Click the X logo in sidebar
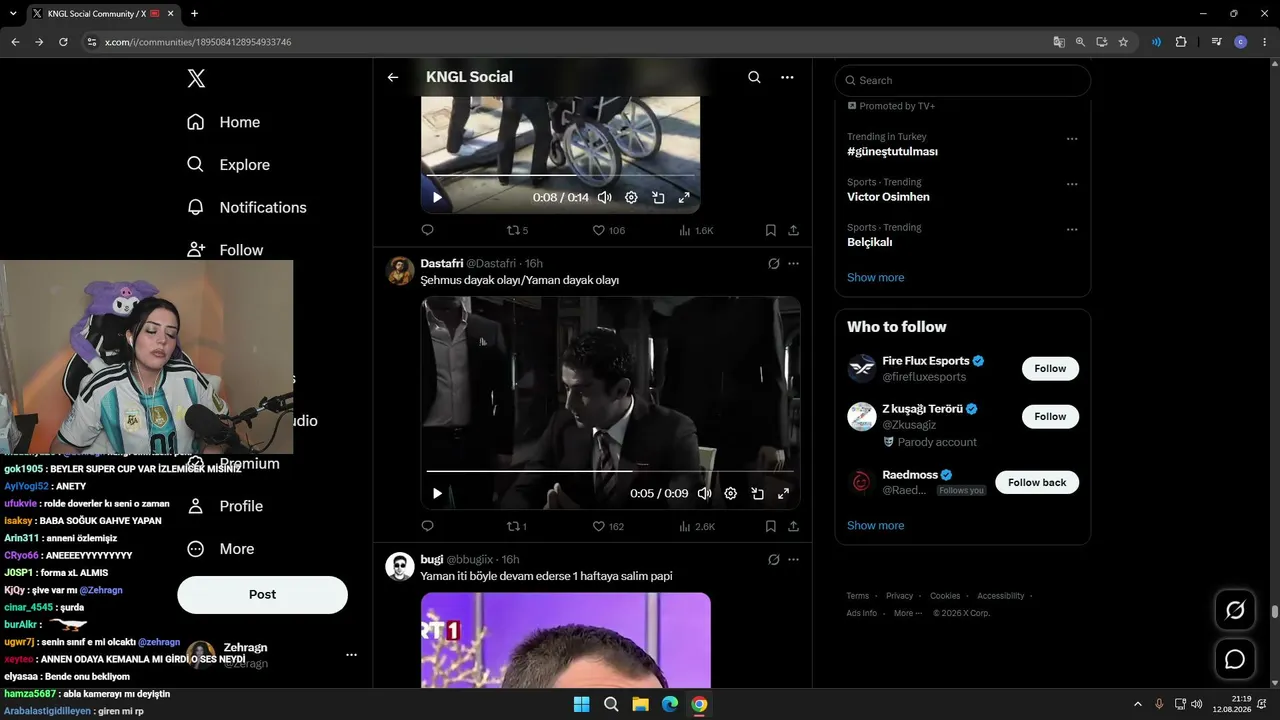 (x=196, y=78)
